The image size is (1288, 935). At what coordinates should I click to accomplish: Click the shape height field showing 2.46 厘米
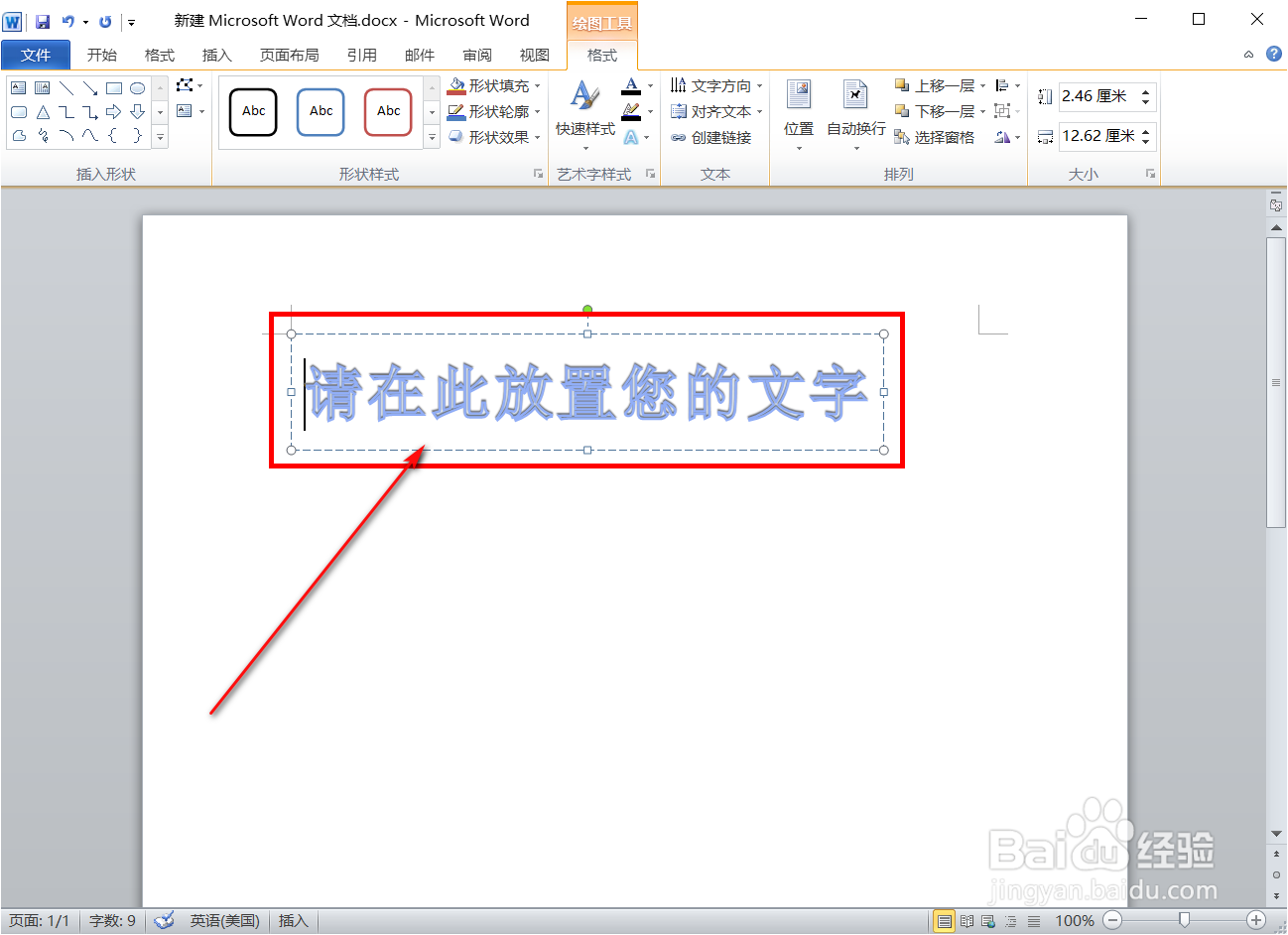click(x=1101, y=96)
